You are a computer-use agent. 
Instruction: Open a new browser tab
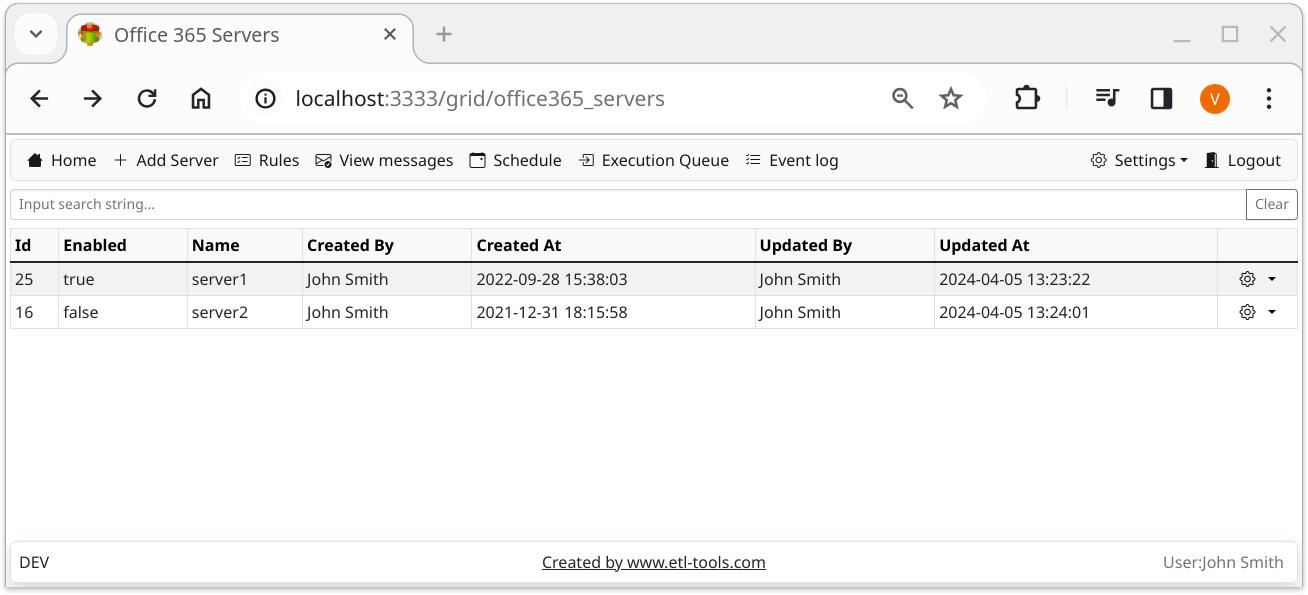coord(444,34)
